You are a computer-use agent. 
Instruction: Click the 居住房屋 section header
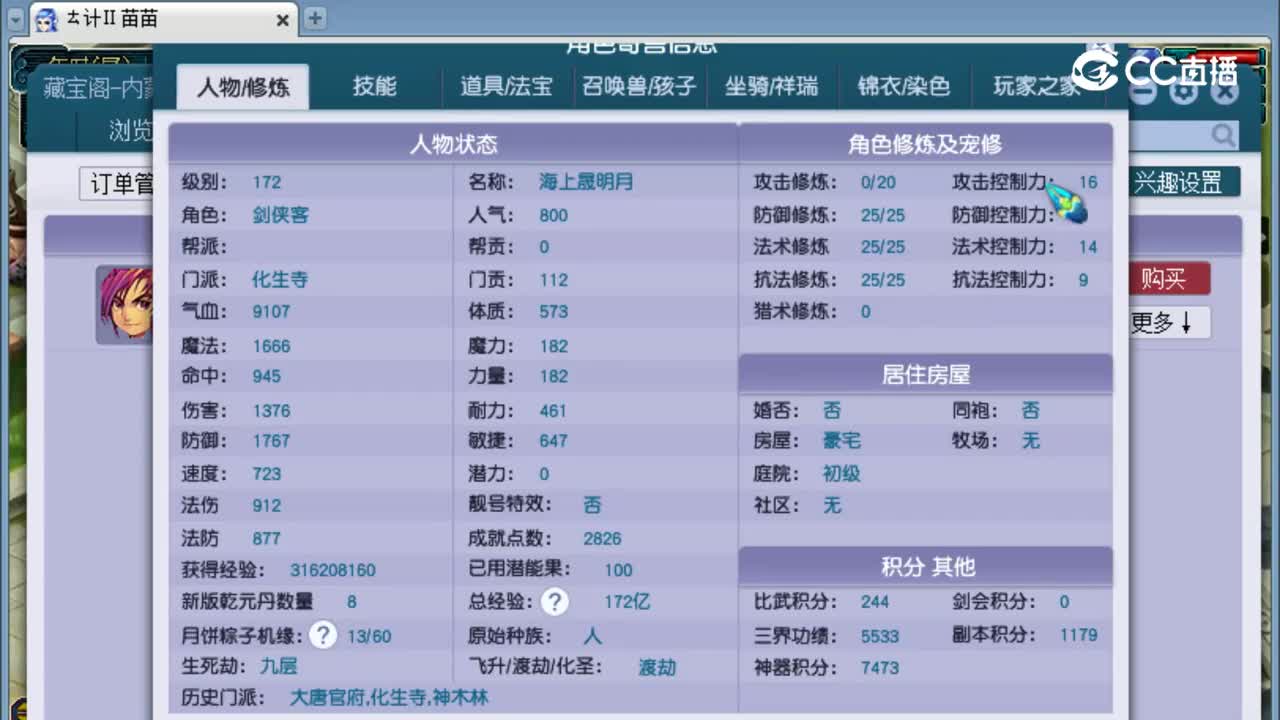point(925,375)
